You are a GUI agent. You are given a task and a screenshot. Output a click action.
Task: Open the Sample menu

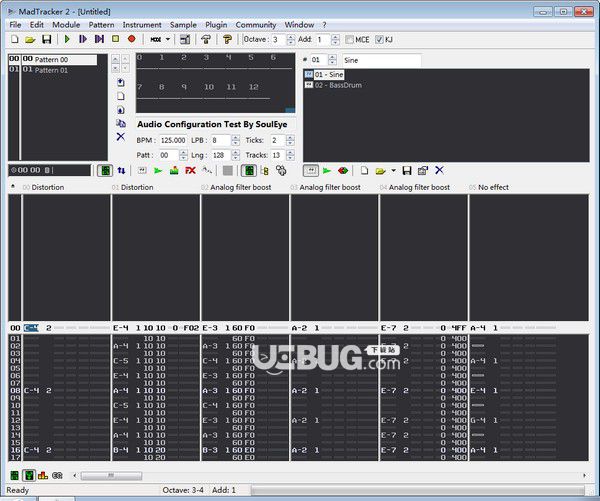click(x=183, y=25)
